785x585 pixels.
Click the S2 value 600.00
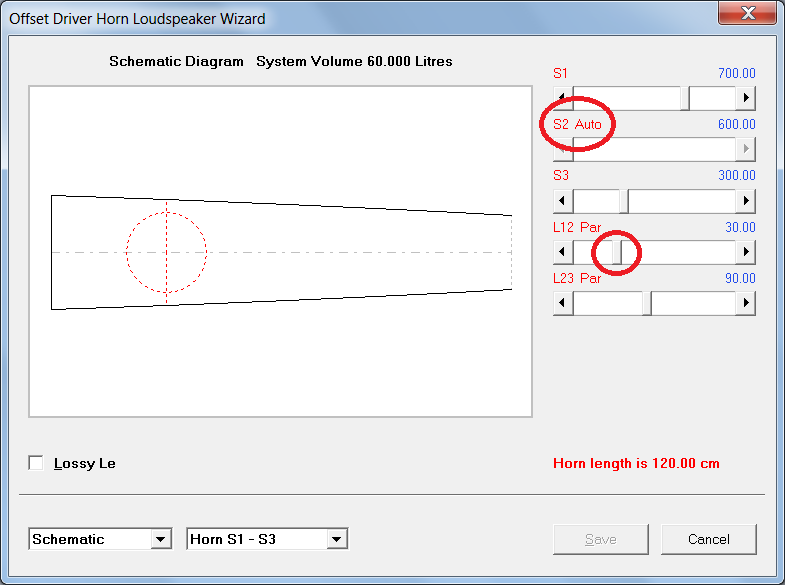tap(736, 124)
